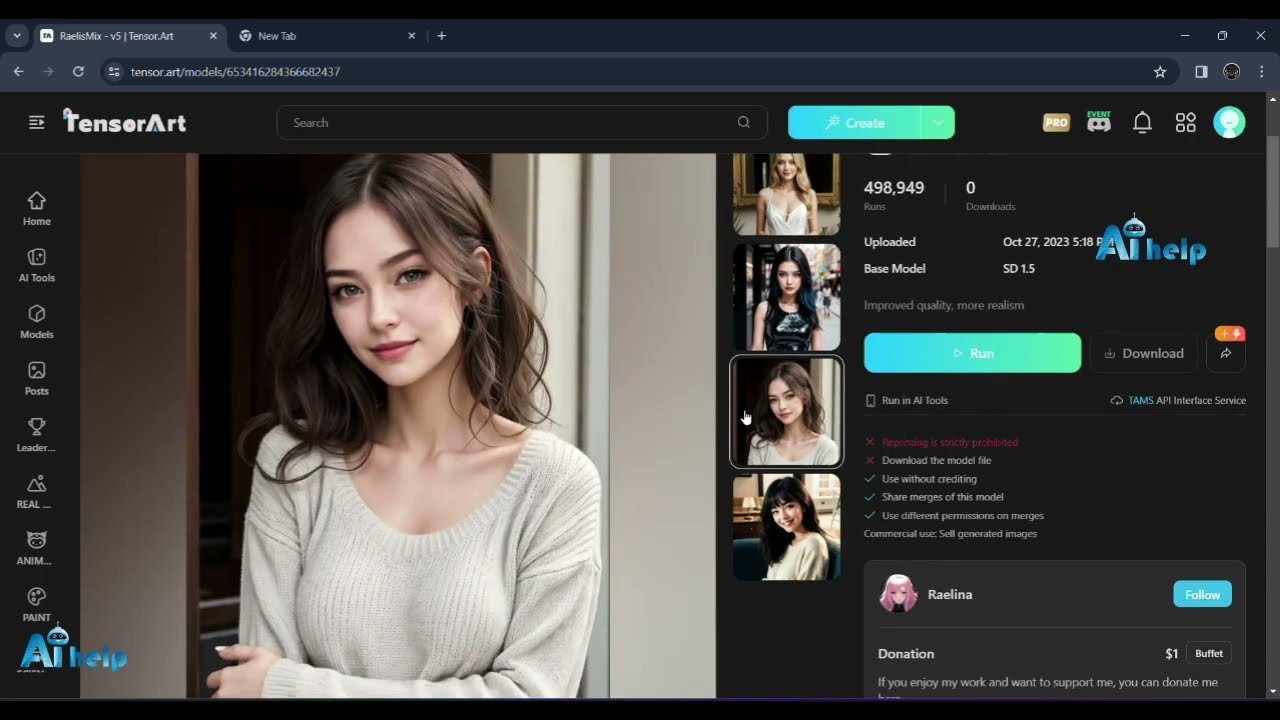Click the share arrow button
The image size is (1280, 720).
pos(1226,353)
